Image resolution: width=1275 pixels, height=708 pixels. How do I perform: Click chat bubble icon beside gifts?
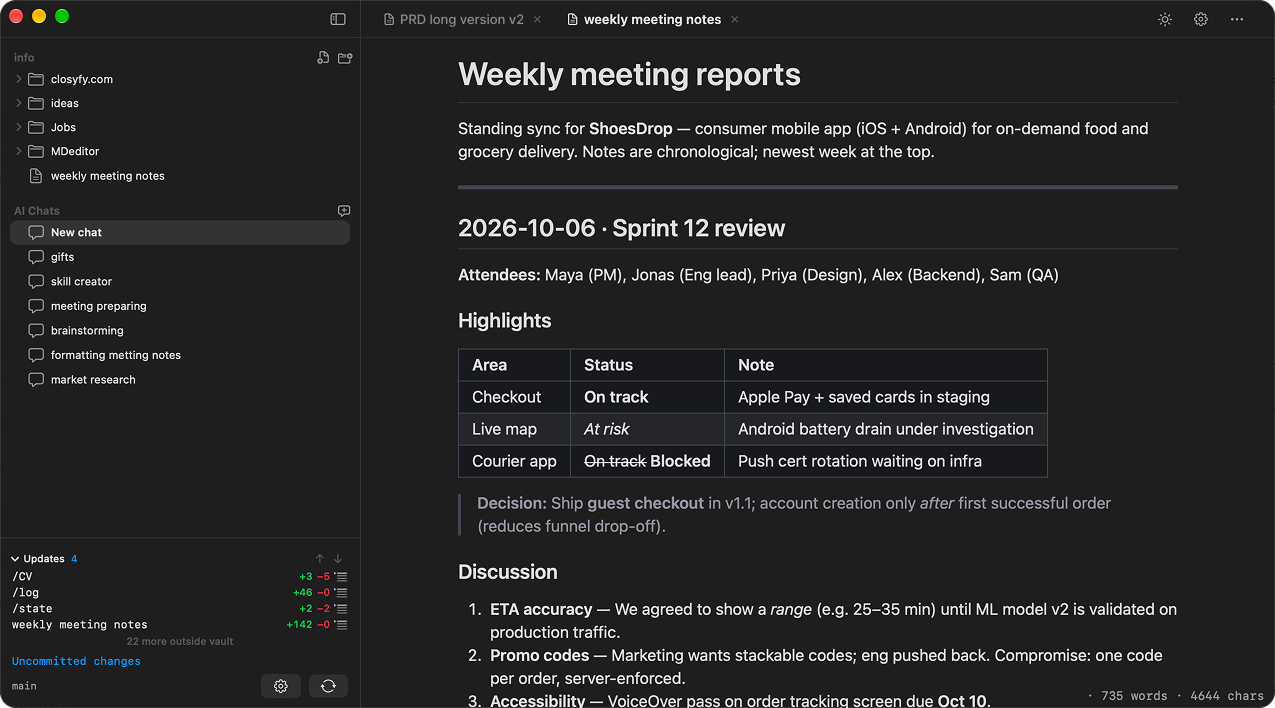pyautogui.click(x=36, y=257)
